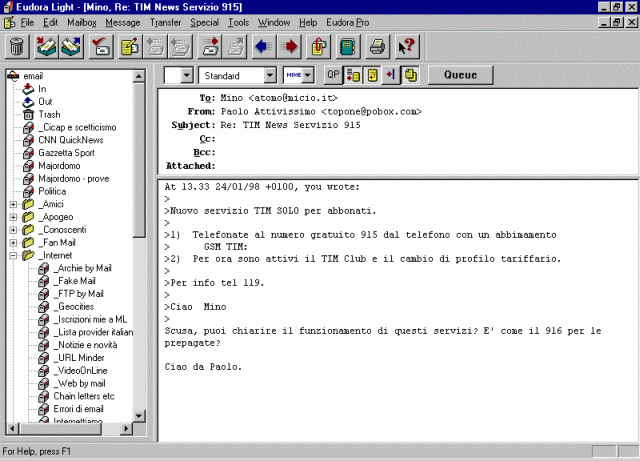Image resolution: width=640 pixels, height=461 pixels.
Task: Open the Eudora Pro menu
Action: [347, 22]
